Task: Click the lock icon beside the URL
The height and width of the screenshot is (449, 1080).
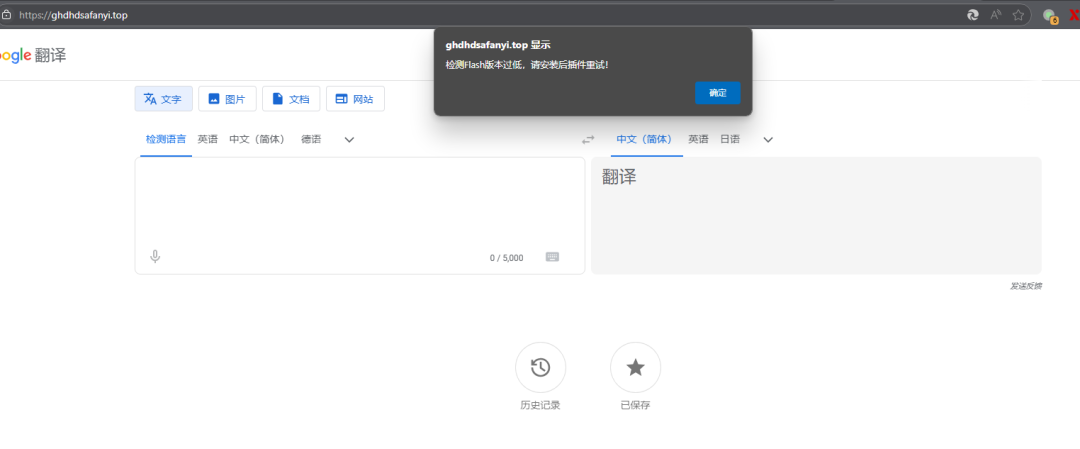Action: click(x=7, y=15)
